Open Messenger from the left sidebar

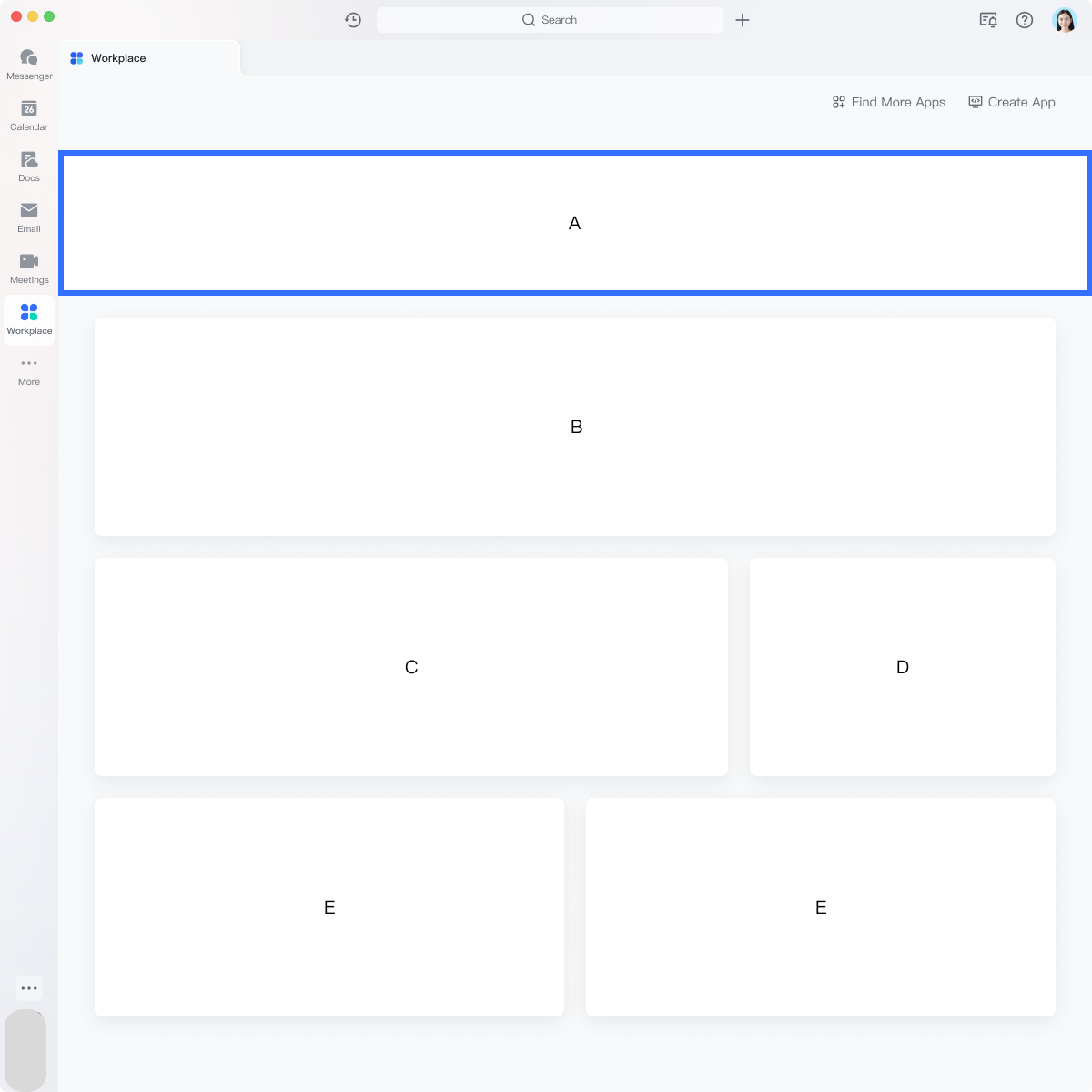[29, 64]
